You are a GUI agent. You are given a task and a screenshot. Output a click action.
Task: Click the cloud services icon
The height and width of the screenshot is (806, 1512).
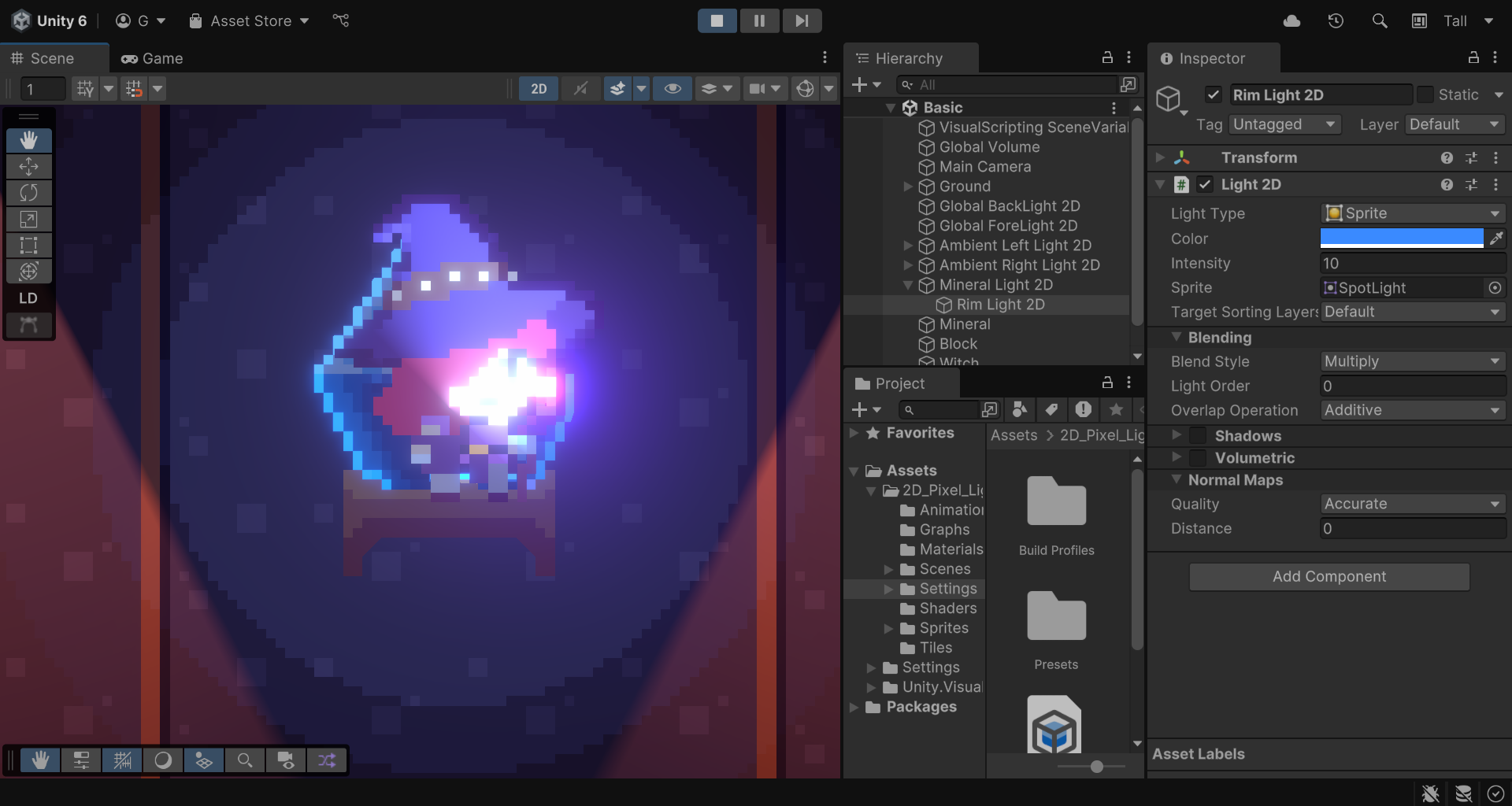pos(1292,21)
